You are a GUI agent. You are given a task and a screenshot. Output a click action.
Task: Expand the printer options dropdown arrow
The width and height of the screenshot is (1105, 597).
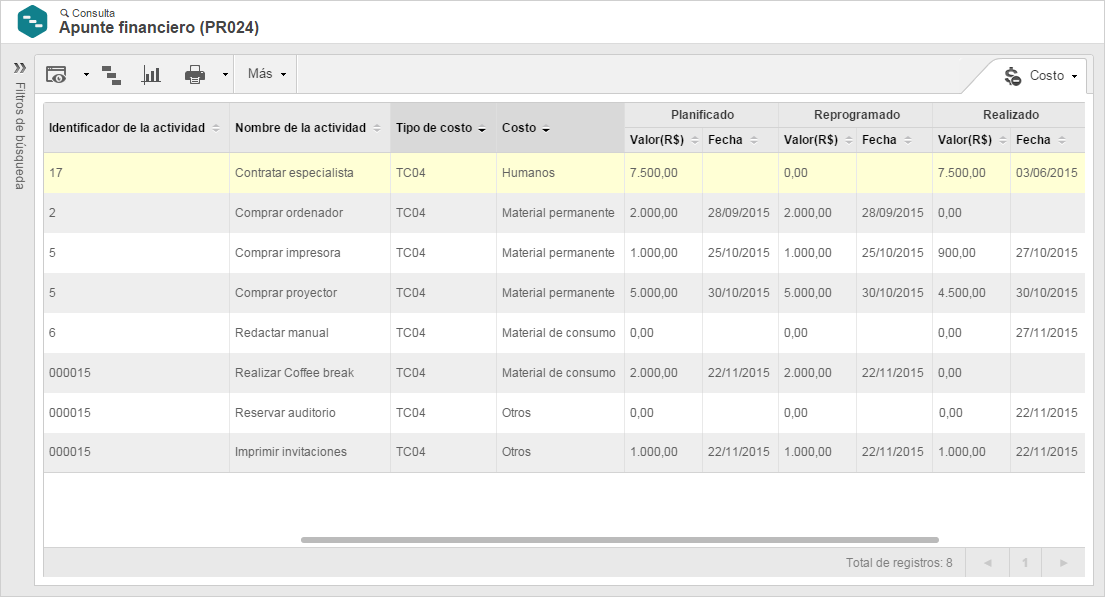[226, 75]
